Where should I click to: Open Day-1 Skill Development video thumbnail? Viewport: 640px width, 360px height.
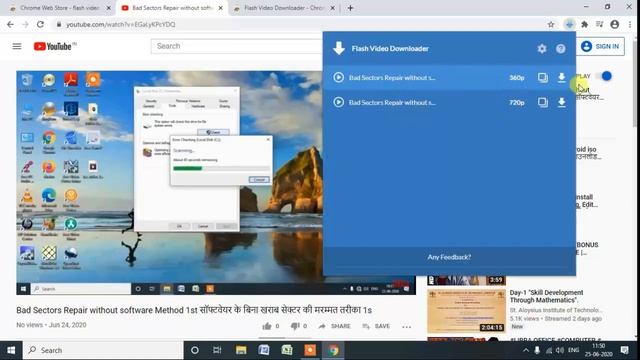pyautogui.click(x=466, y=311)
